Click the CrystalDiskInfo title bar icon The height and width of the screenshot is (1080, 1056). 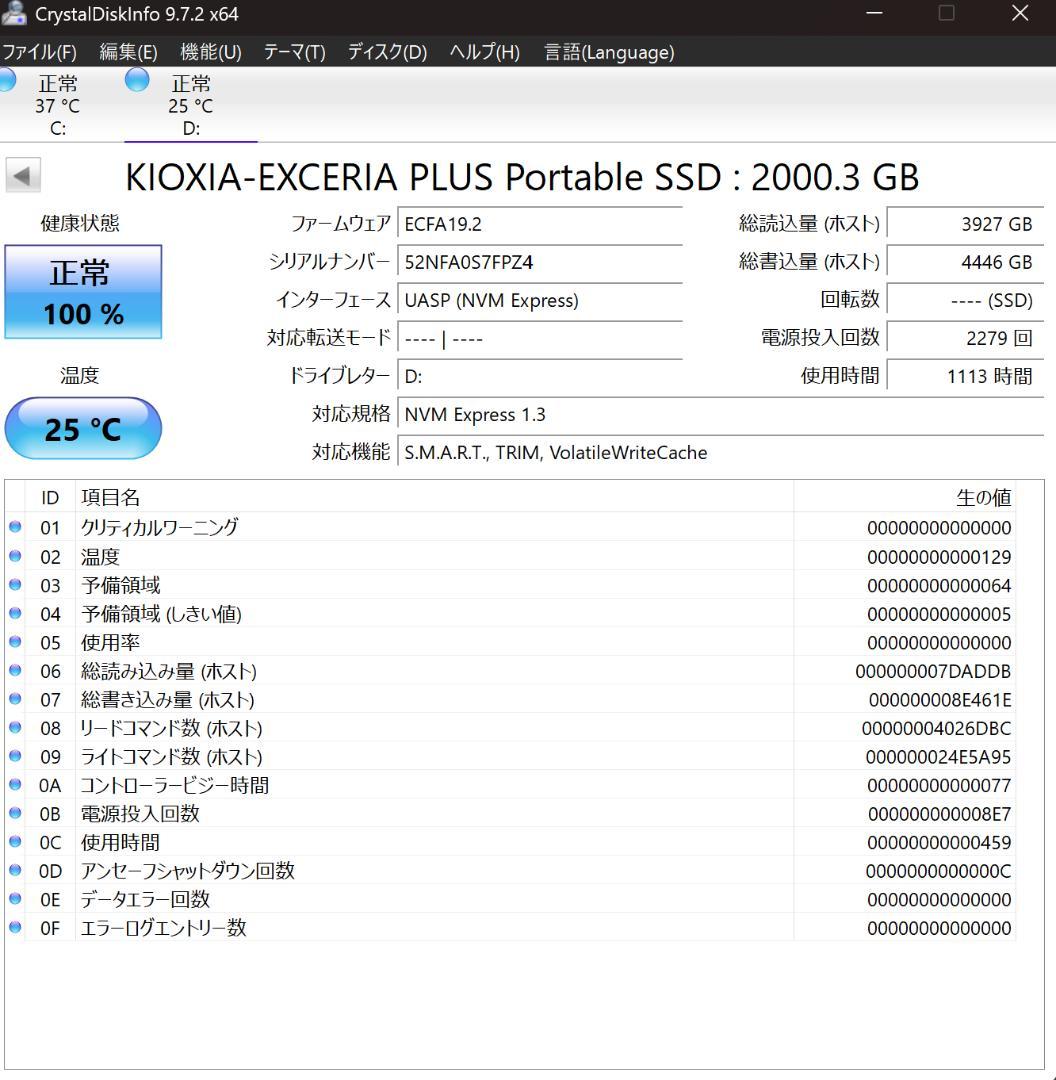[x=14, y=14]
